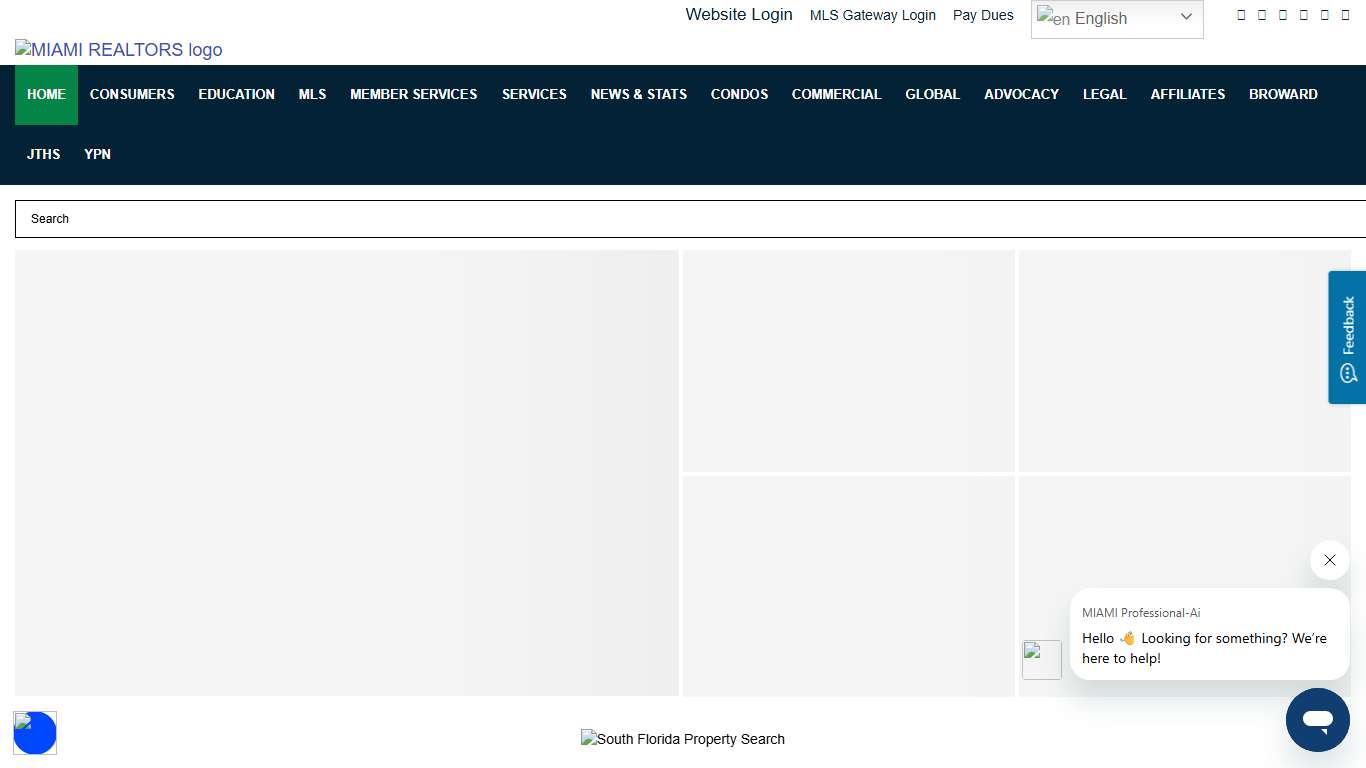Open the chat messenger bubble icon
Image resolution: width=1366 pixels, height=768 pixels.
point(1317,720)
